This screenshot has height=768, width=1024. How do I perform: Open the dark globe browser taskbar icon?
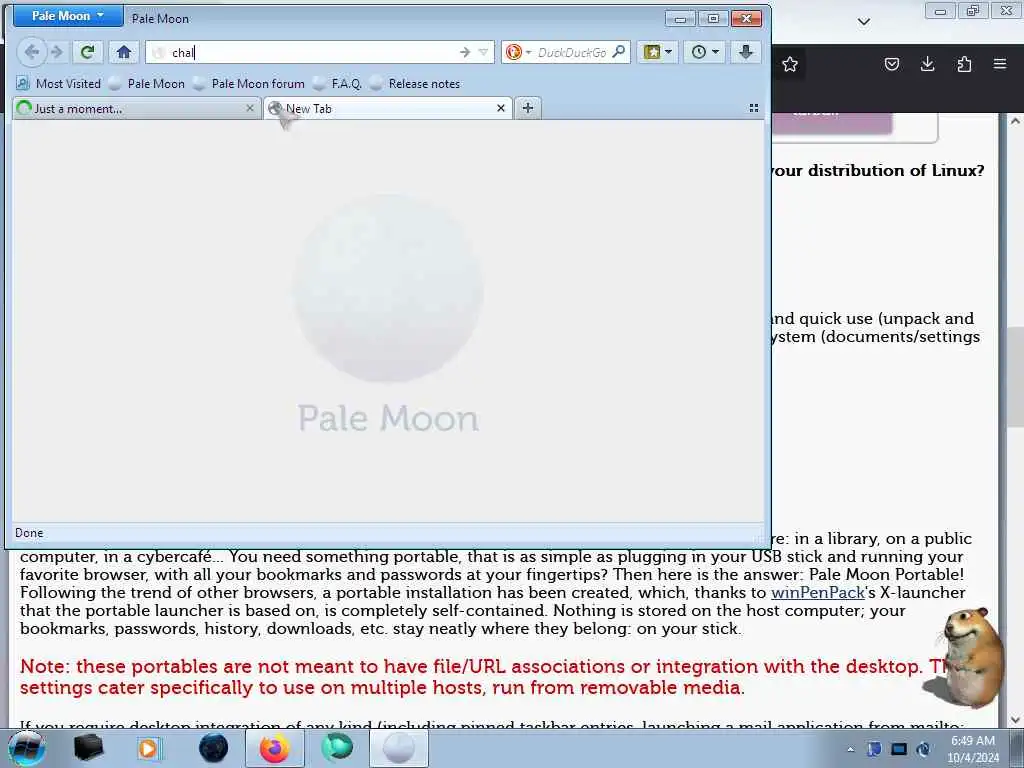click(213, 748)
